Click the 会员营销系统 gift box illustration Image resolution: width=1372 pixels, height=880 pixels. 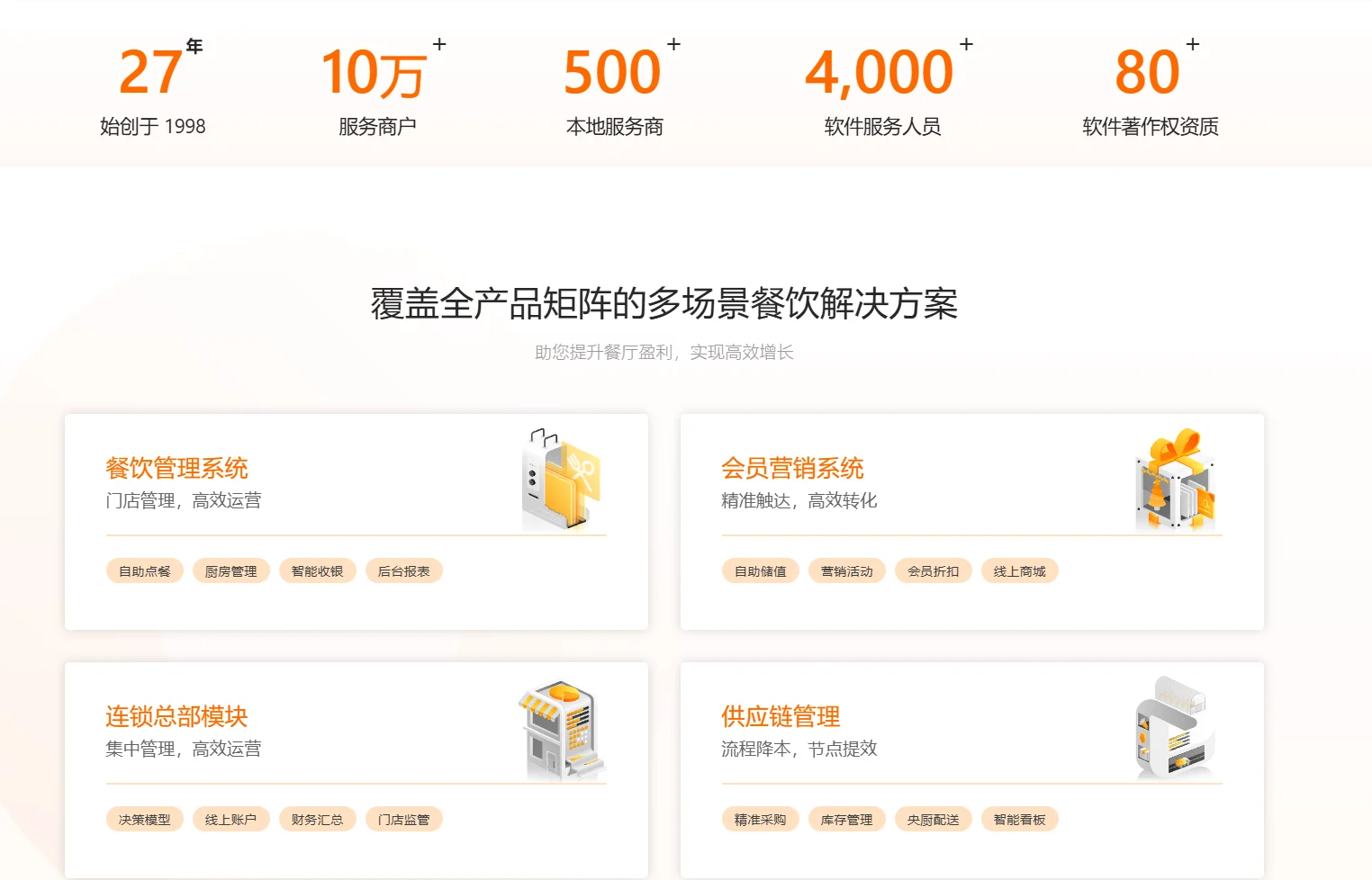(x=1176, y=480)
